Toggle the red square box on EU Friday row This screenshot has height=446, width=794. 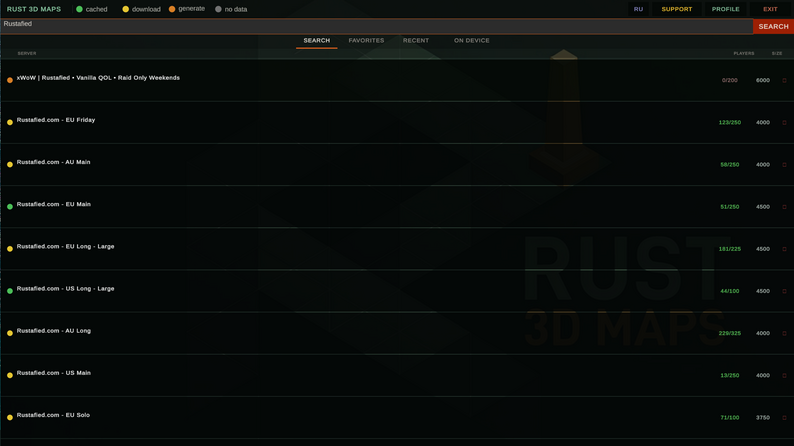tap(784, 123)
